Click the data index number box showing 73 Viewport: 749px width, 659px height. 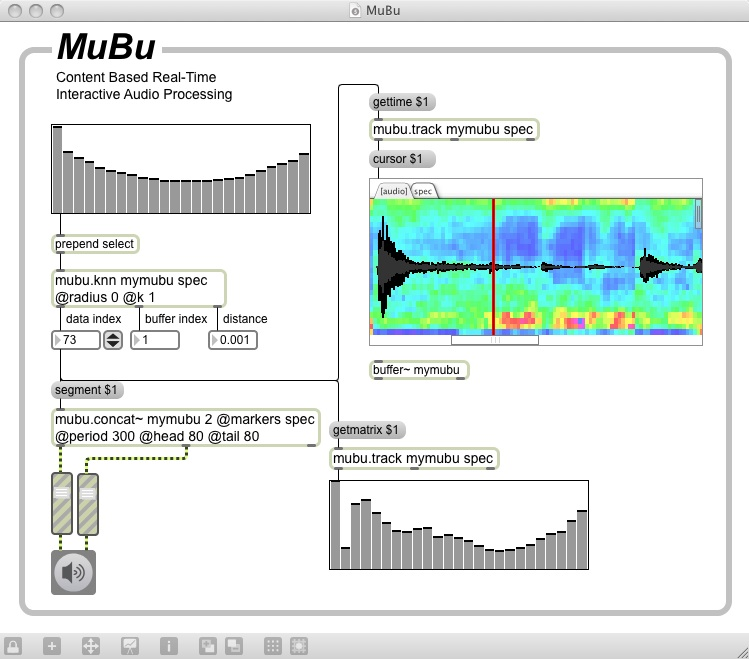(76, 340)
